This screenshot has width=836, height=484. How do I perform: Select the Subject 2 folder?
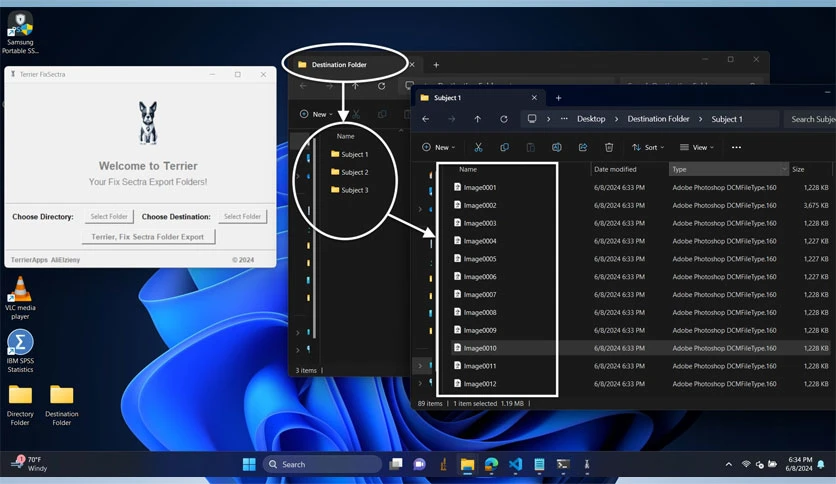[x=350, y=172]
